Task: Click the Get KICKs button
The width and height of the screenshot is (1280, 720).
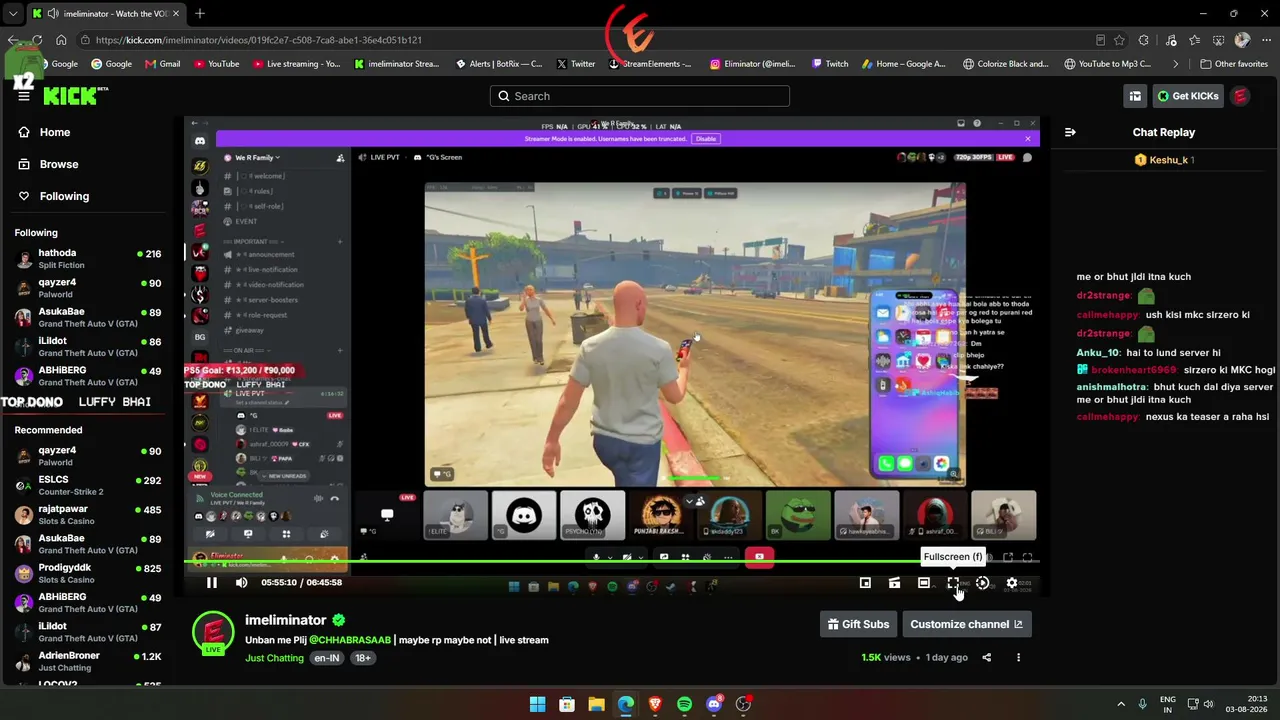Action: pyautogui.click(x=1187, y=96)
